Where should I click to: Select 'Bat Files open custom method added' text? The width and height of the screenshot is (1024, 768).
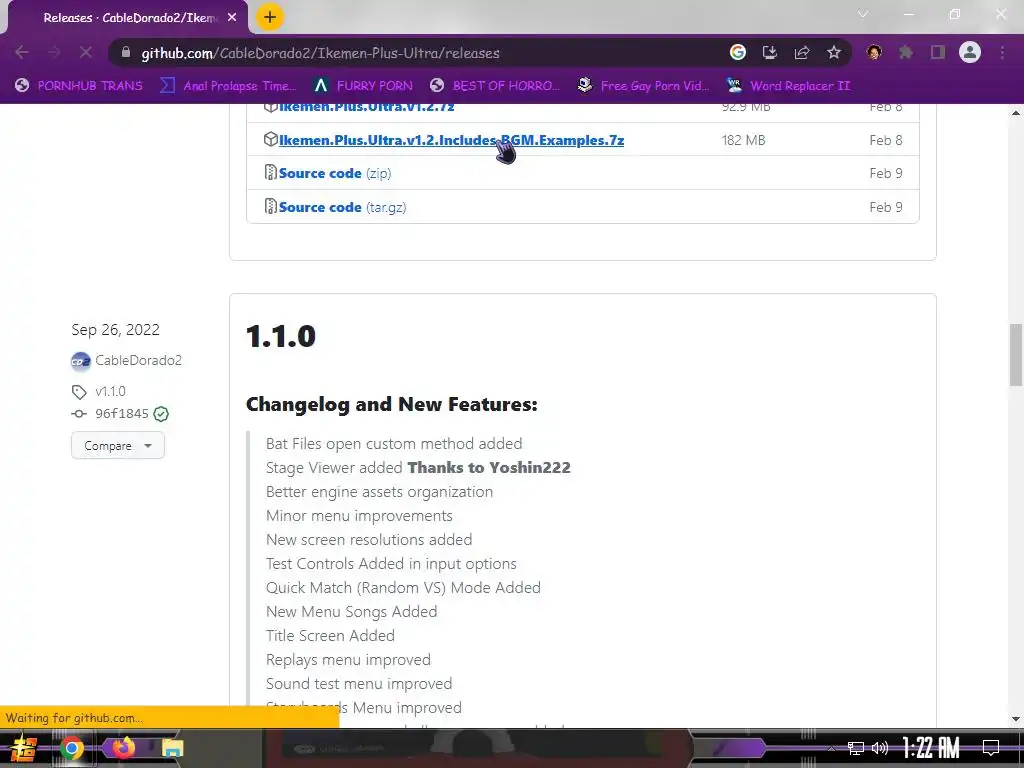click(x=394, y=443)
